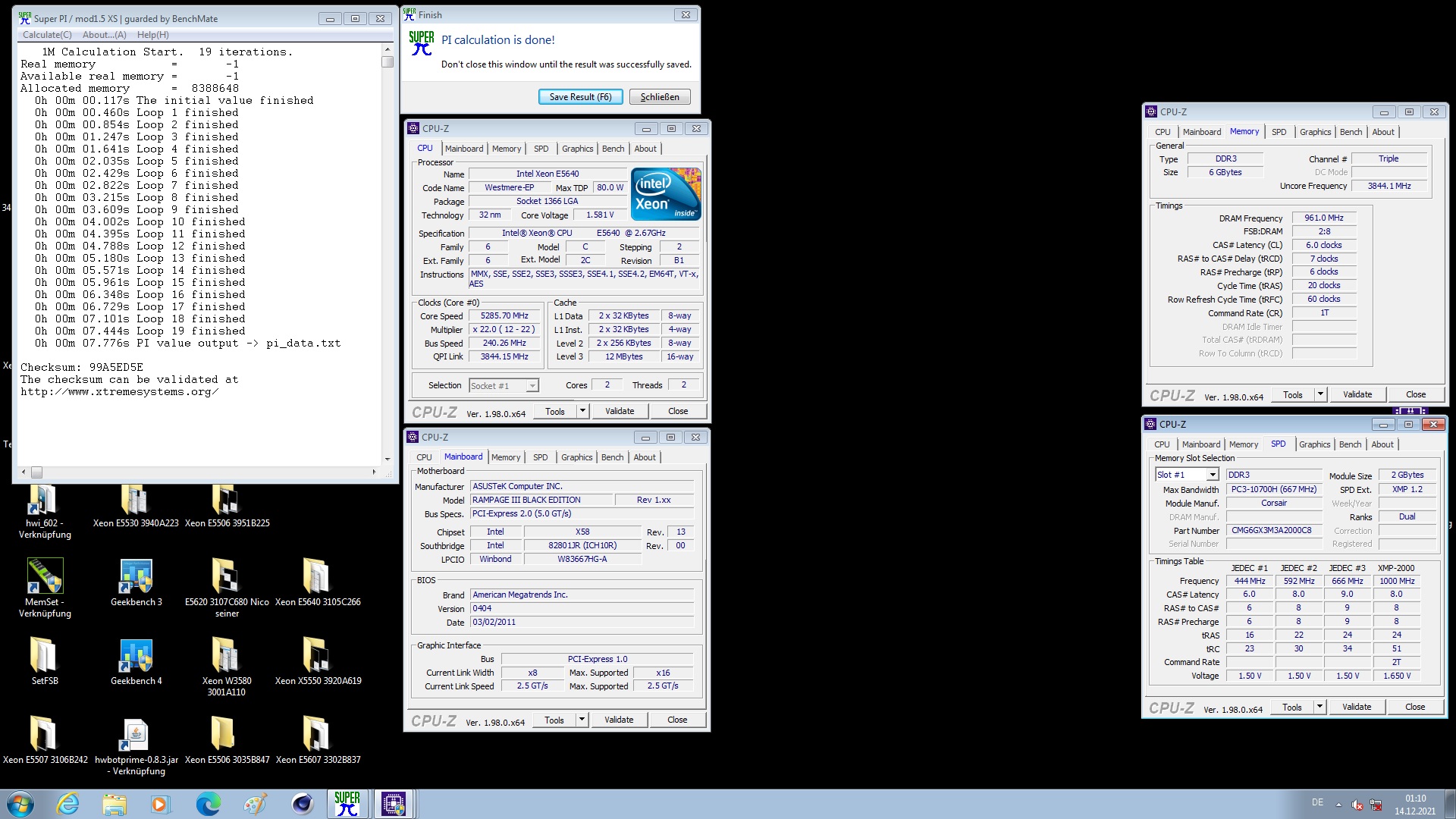1456x819 pixels.
Task: Click the taskbar clock 01:10
Action: pyautogui.click(x=1415, y=799)
